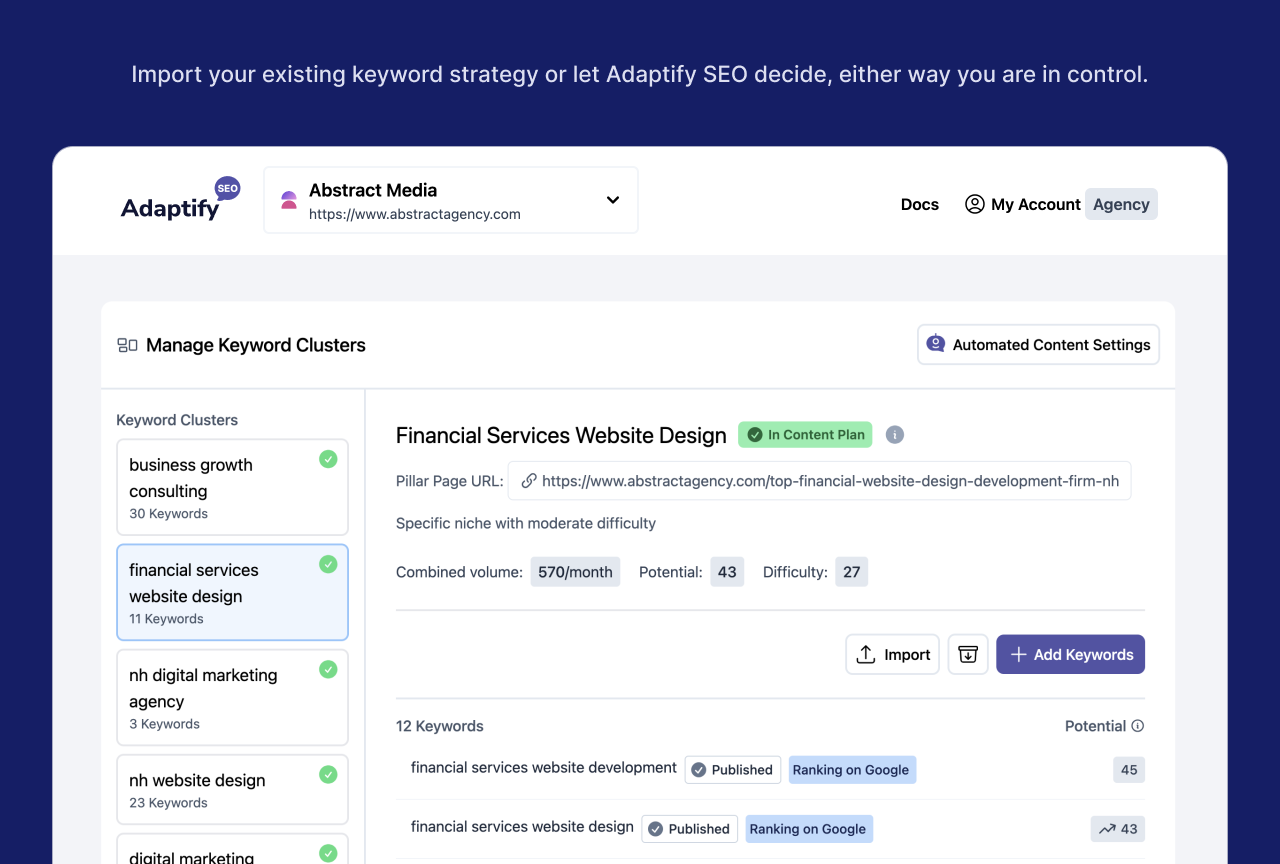The image size is (1280, 864).
Task: Expand the Abstract Media website selector
Action: tap(612, 200)
